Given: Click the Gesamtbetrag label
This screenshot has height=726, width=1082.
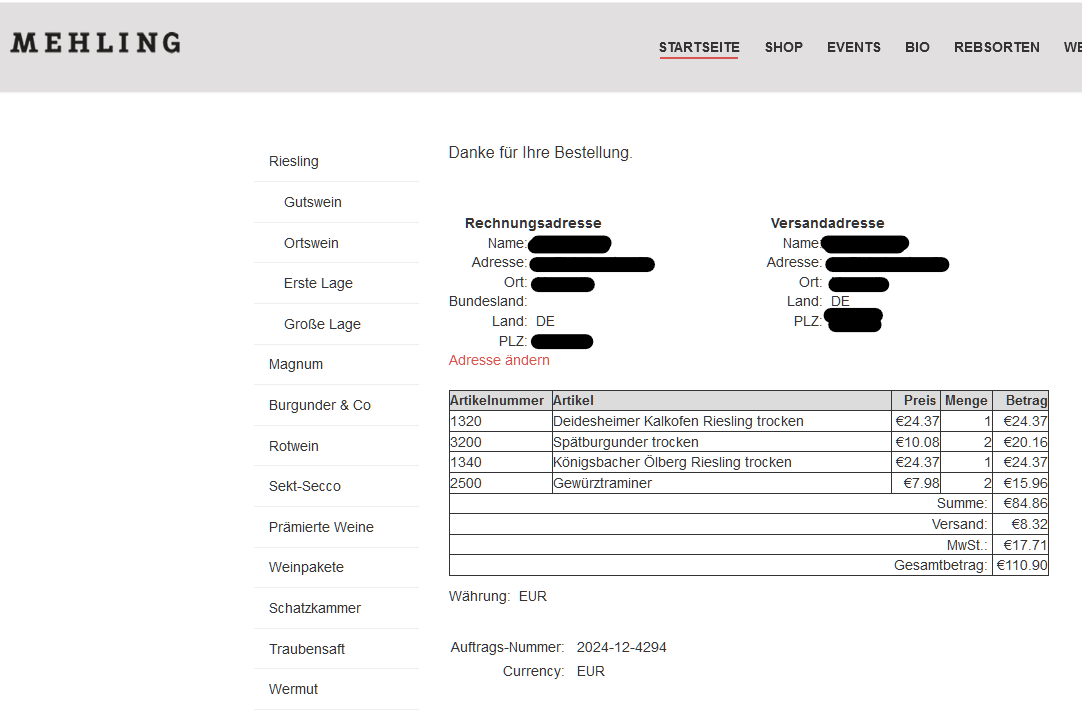Looking at the screenshot, I should 941,565.
